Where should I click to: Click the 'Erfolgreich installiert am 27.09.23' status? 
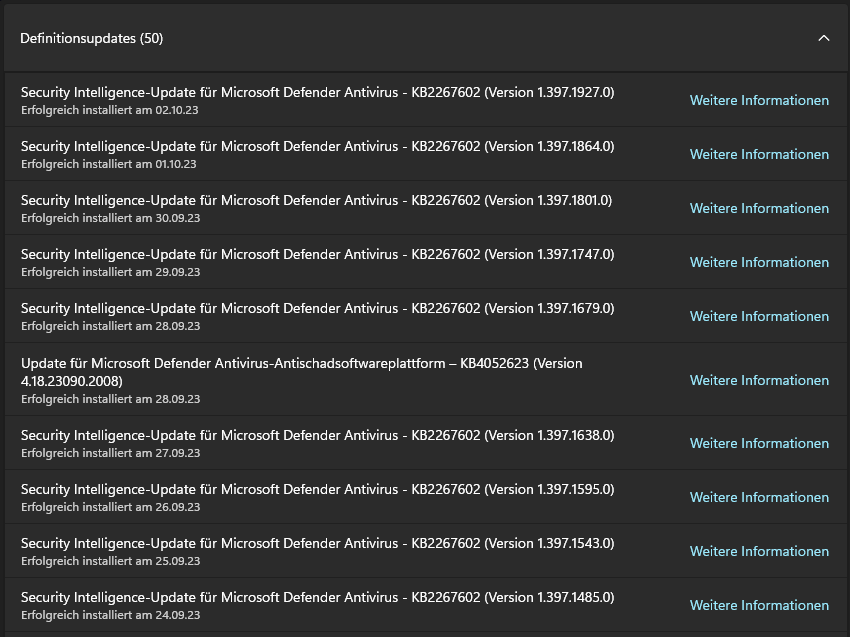click(x=111, y=453)
